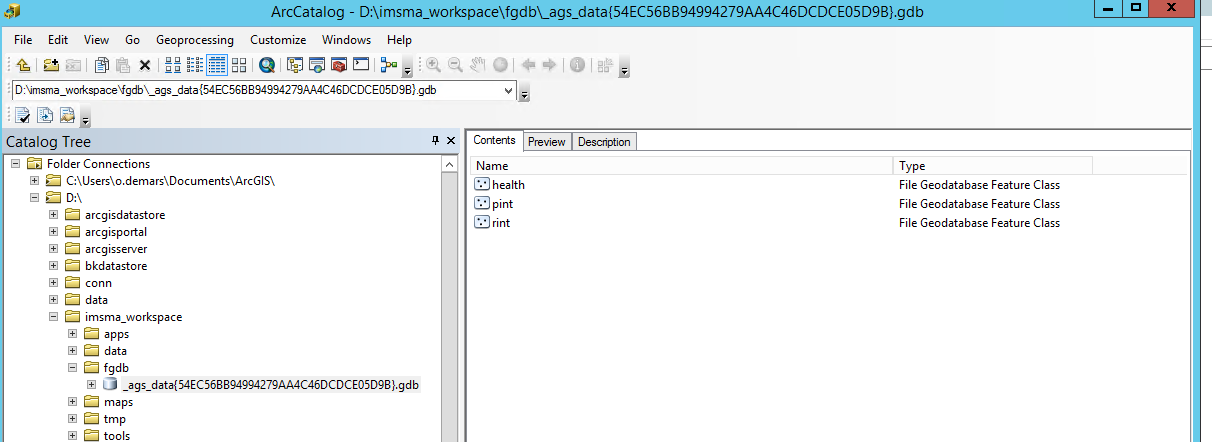Collapse the fgdb folder node
The width and height of the screenshot is (1212, 442).
point(72,368)
